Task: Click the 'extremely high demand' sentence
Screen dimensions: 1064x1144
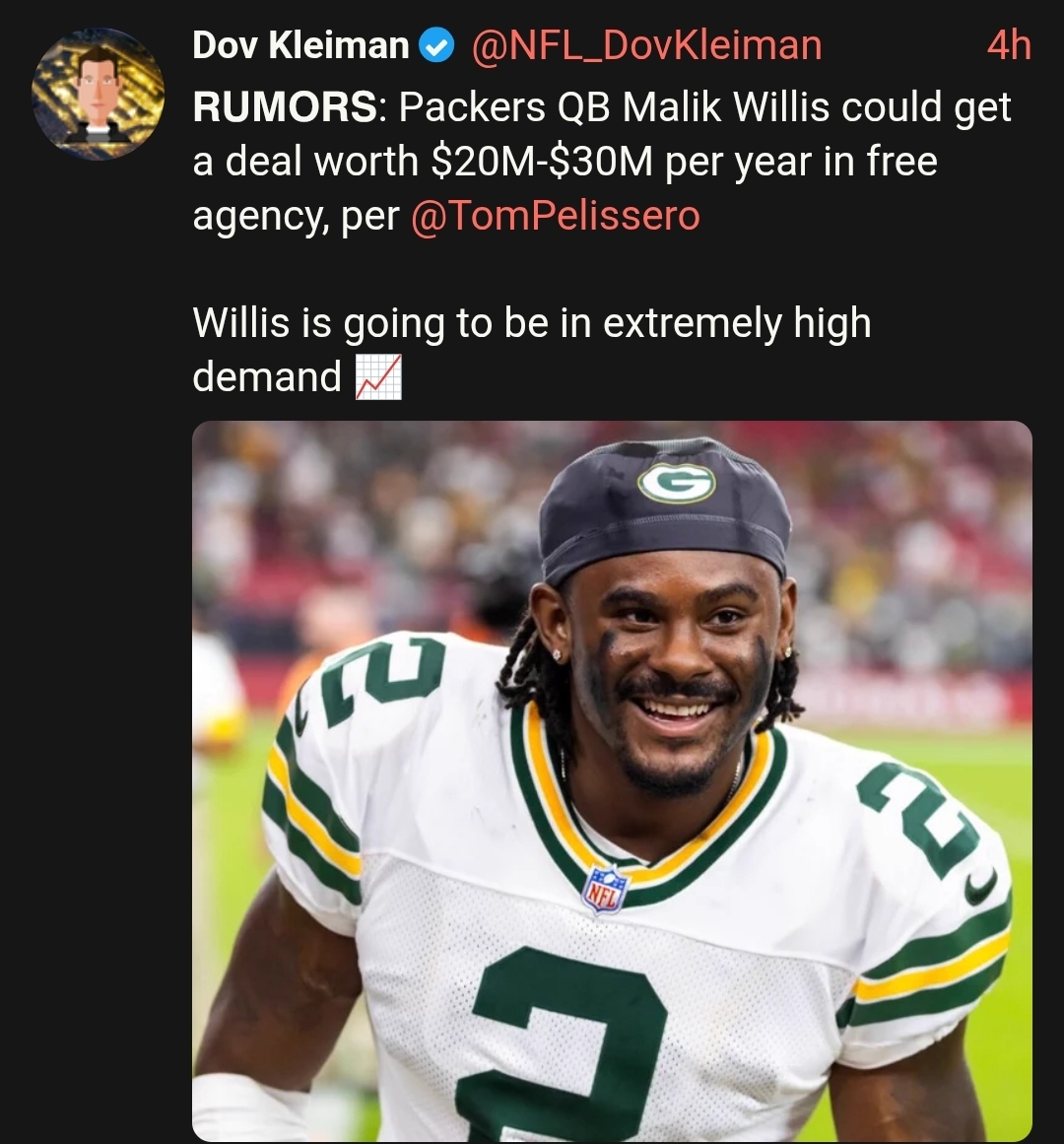Action: (532, 350)
